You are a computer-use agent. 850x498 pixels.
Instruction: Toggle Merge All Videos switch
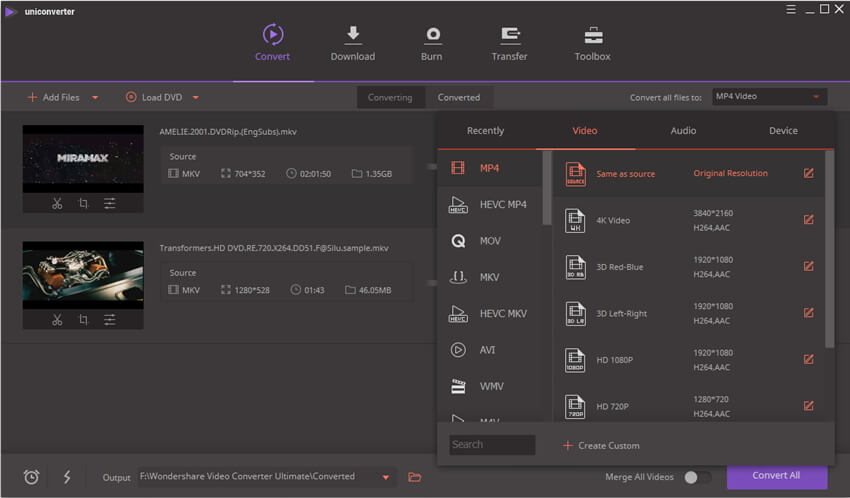[x=697, y=477]
